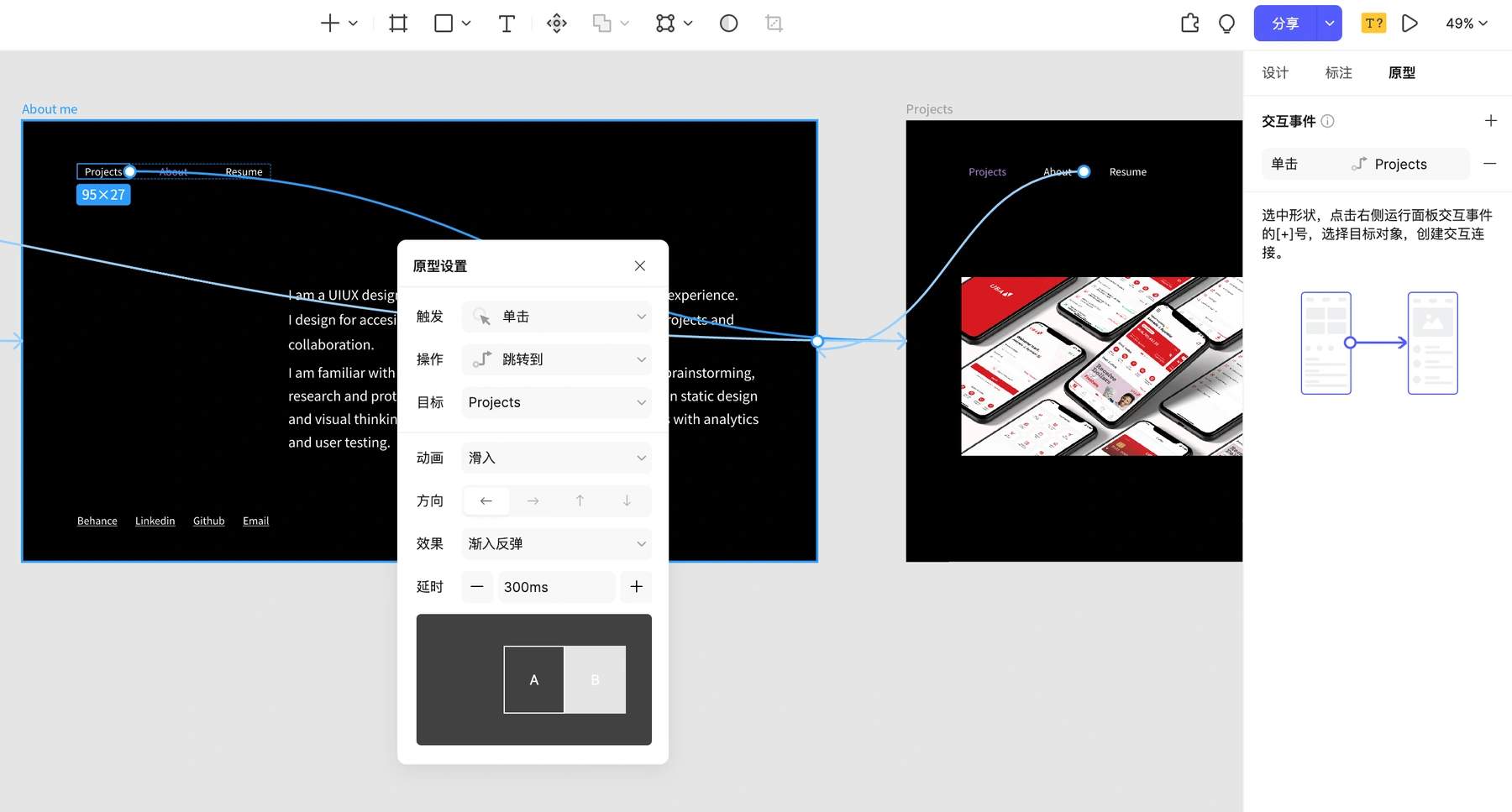The width and height of the screenshot is (1512, 812).
Task: Expand the shape tool chevron
Action: (466, 24)
